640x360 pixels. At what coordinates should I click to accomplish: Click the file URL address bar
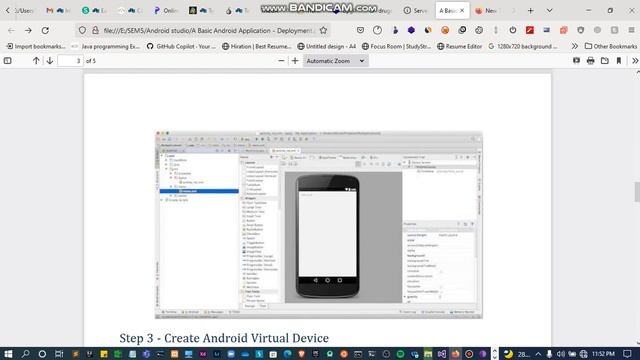(208, 30)
